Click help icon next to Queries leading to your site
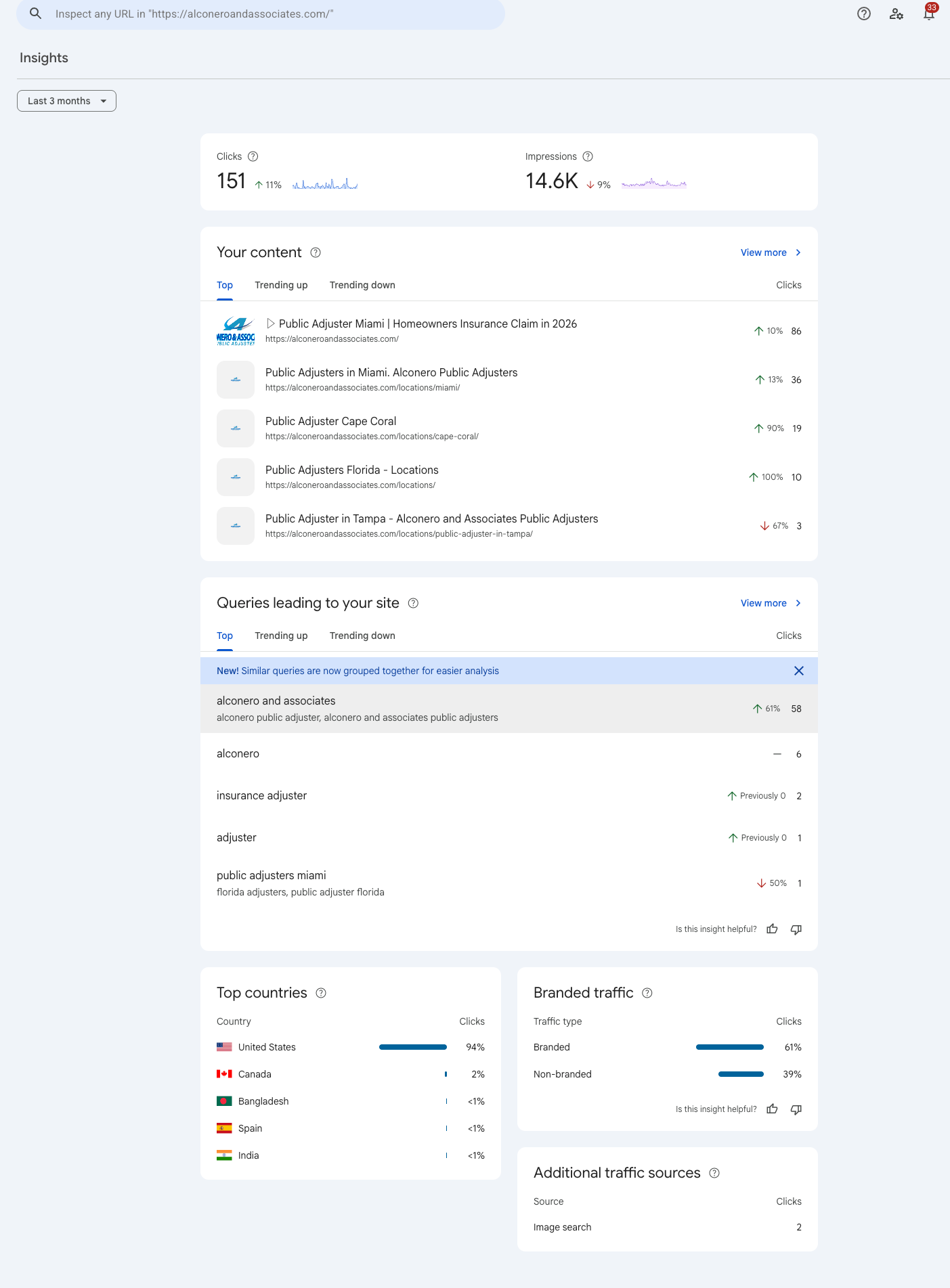 [413, 603]
